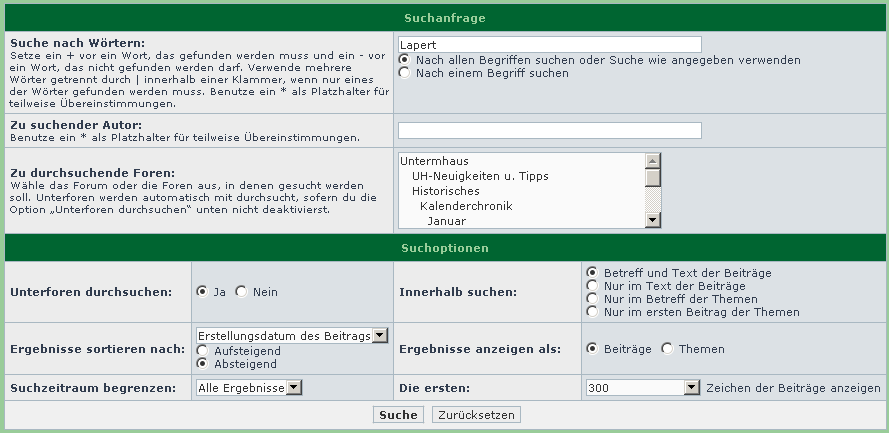Viewport: 889px width, 433px height.
Task: Click the author search input field
Action: [549, 131]
